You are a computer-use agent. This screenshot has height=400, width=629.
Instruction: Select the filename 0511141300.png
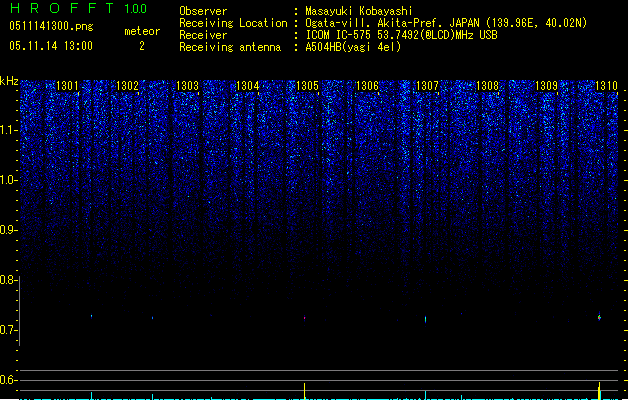[51, 26]
